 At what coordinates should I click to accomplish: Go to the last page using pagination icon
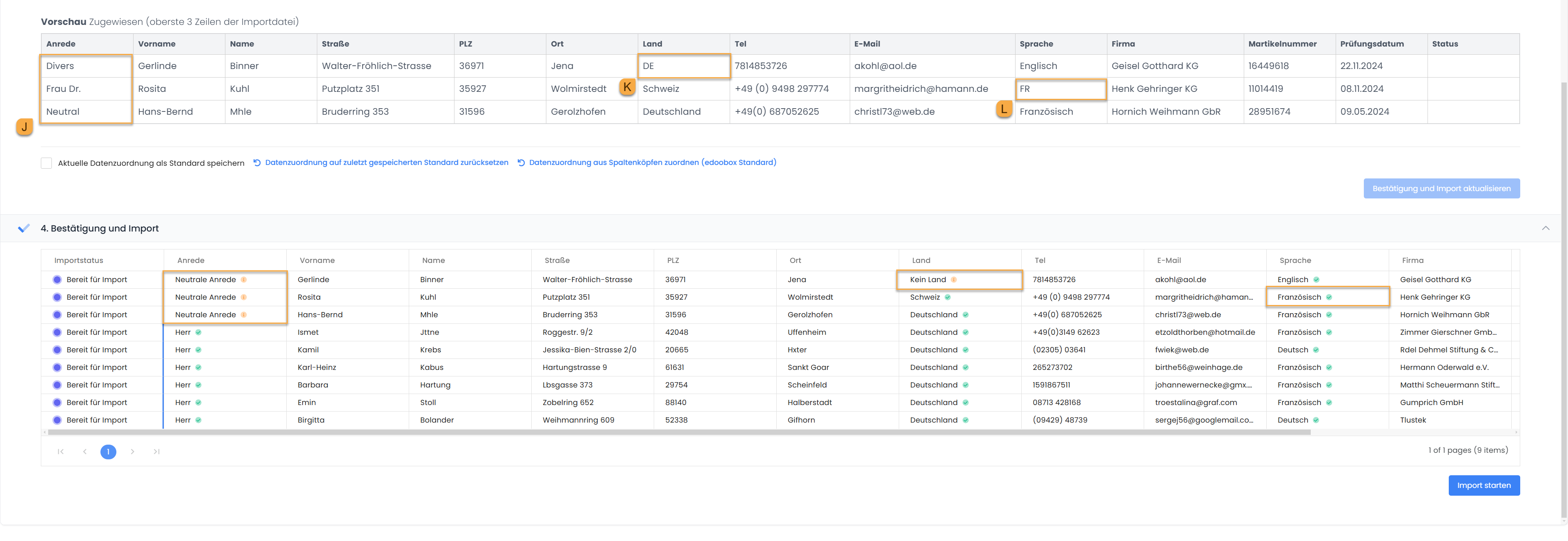coord(156,452)
